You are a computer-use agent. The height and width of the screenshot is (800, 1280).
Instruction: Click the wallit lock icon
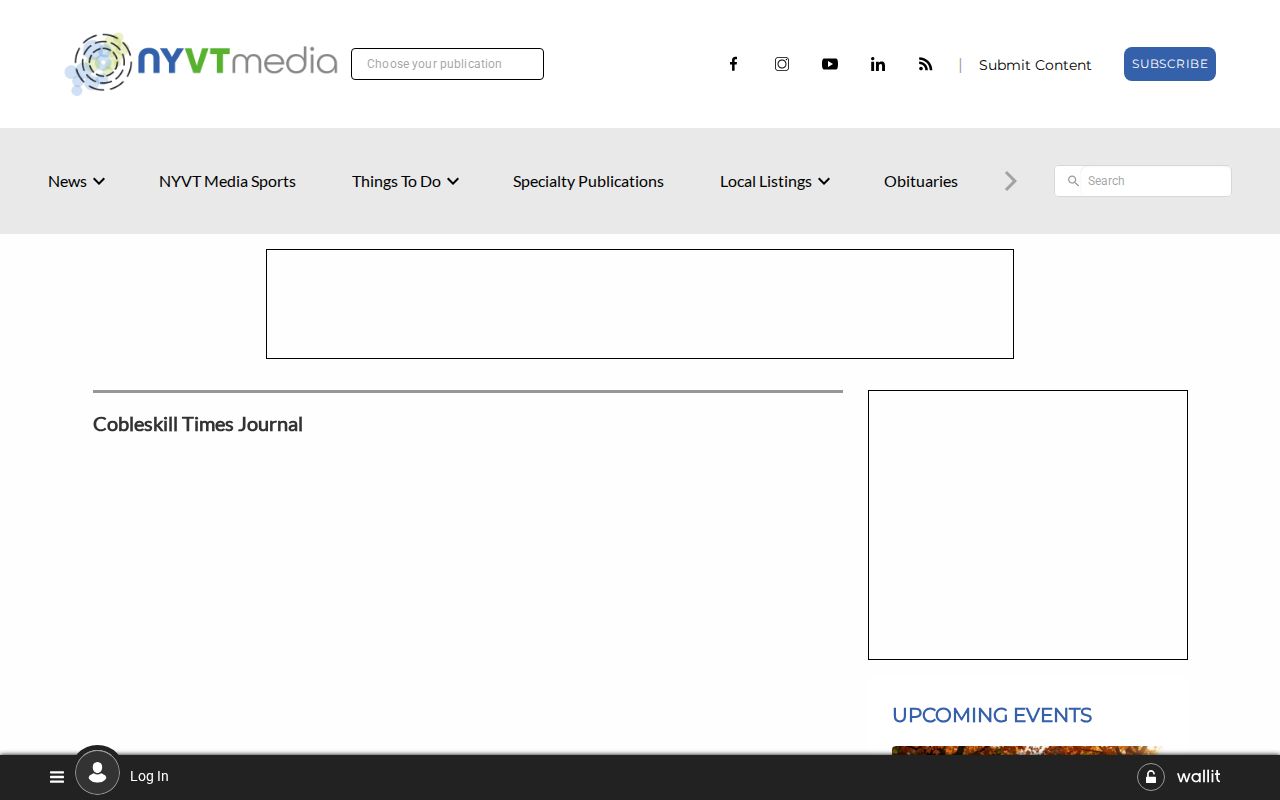click(x=1151, y=777)
